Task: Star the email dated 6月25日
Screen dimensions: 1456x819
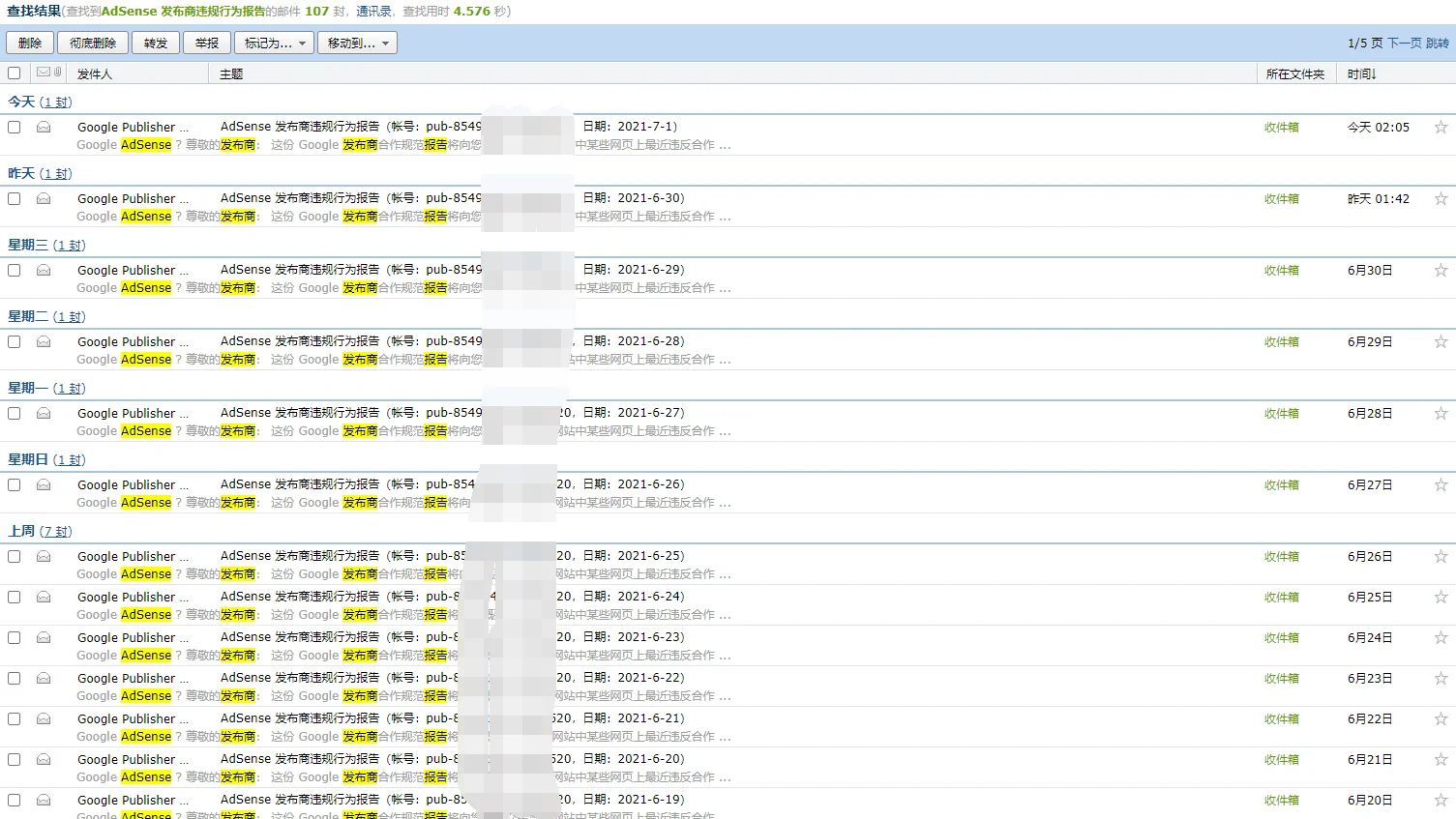Action: tap(1441, 597)
